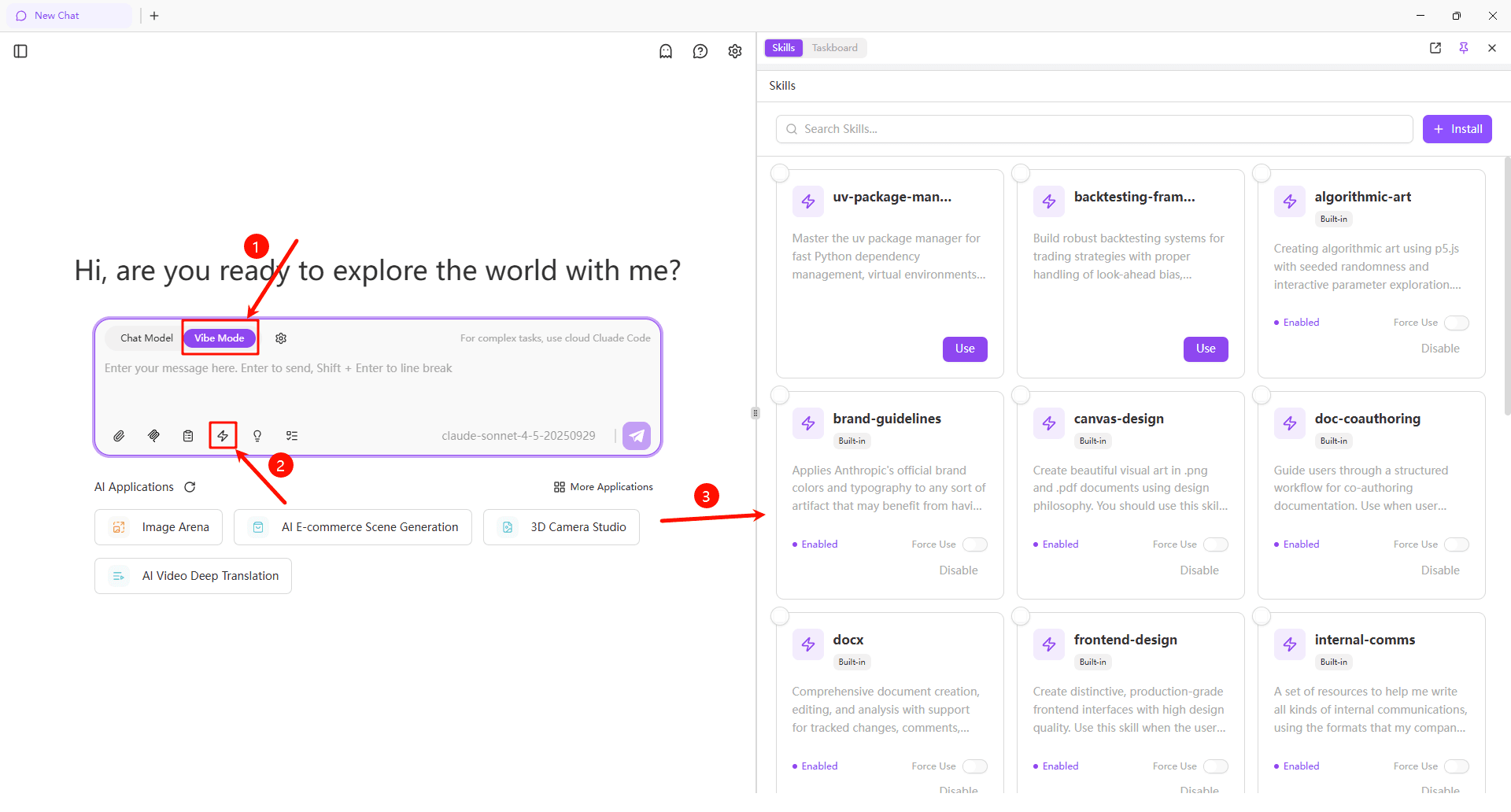The height and width of the screenshot is (812, 1511).
Task: Open the settings gear in top toolbar
Action: pyautogui.click(x=735, y=51)
